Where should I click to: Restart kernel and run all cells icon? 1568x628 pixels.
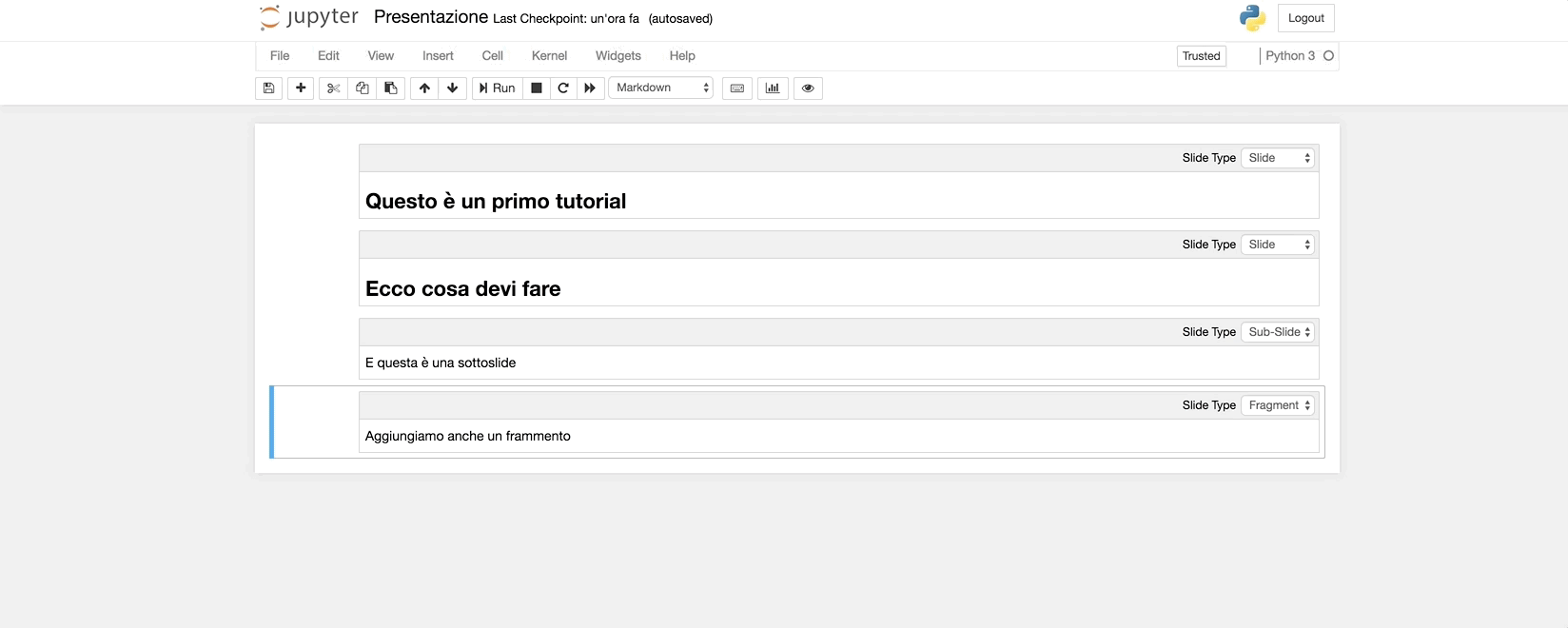tap(590, 88)
